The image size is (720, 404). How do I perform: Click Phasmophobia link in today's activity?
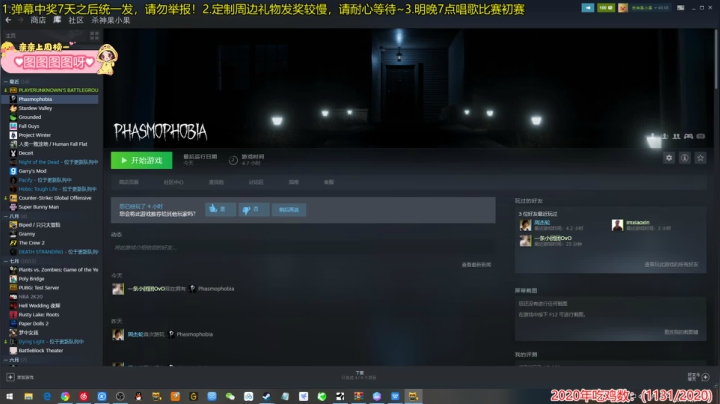click(216, 289)
